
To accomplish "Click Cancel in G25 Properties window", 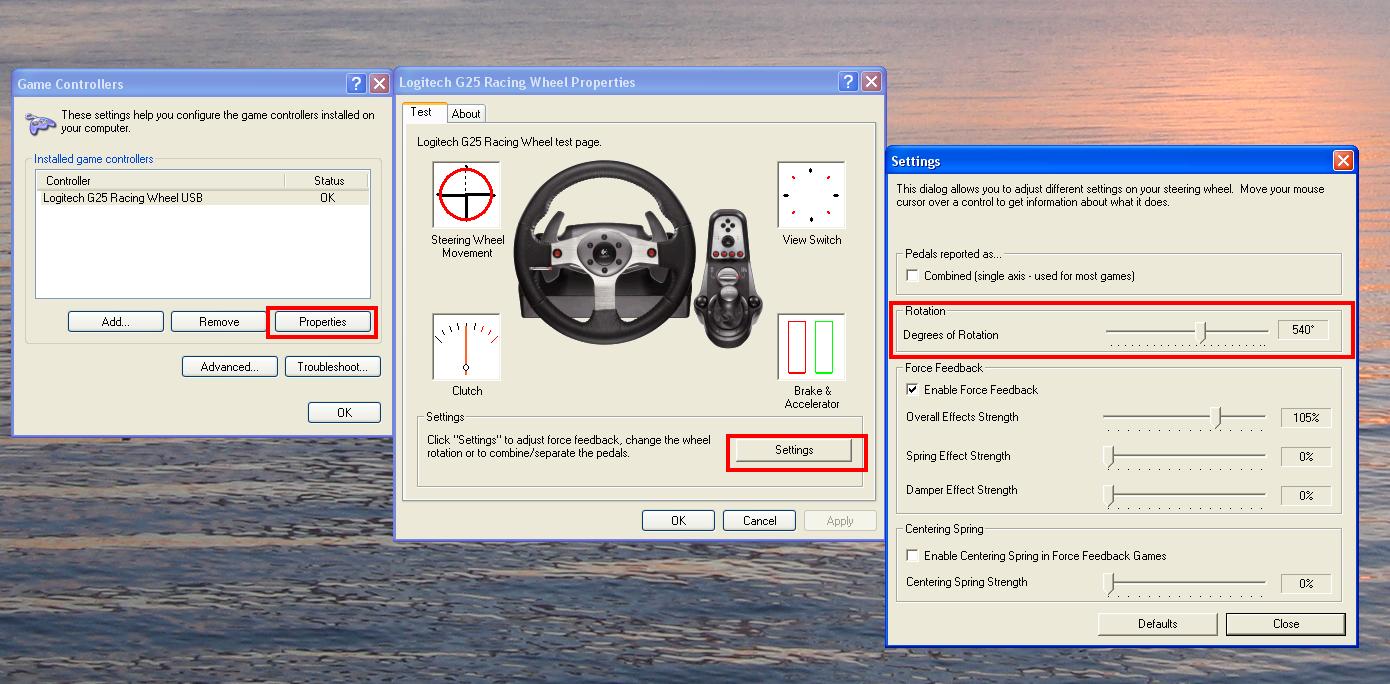I will point(759,520).
